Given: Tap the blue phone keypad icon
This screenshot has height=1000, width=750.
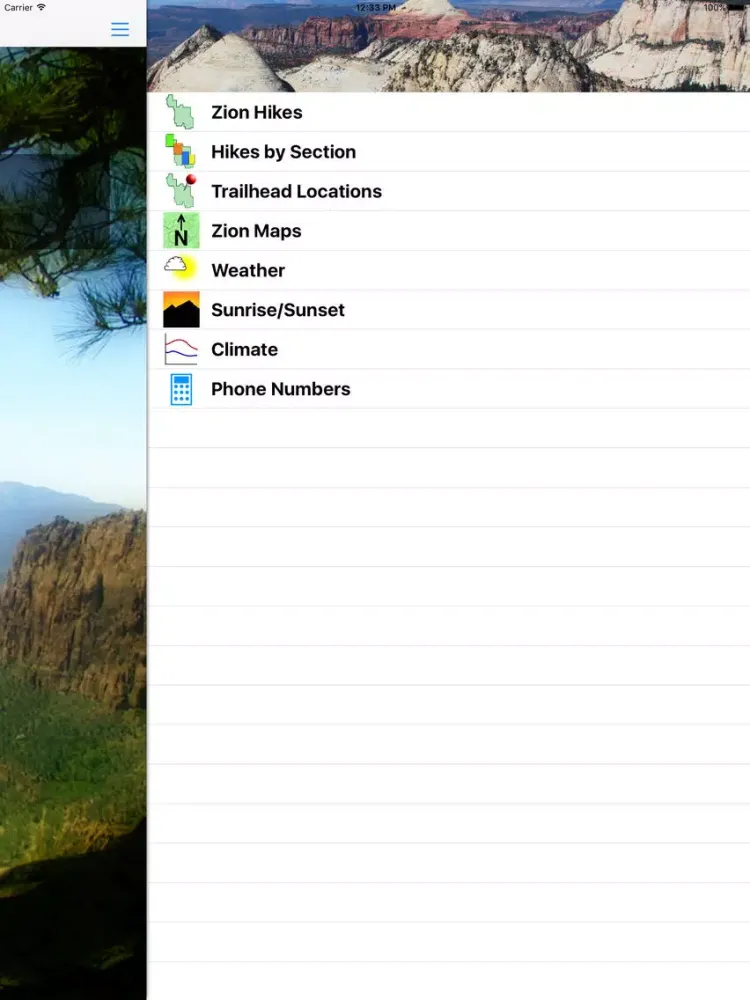Looking at the screenshot, I should (x=181, y=389).
